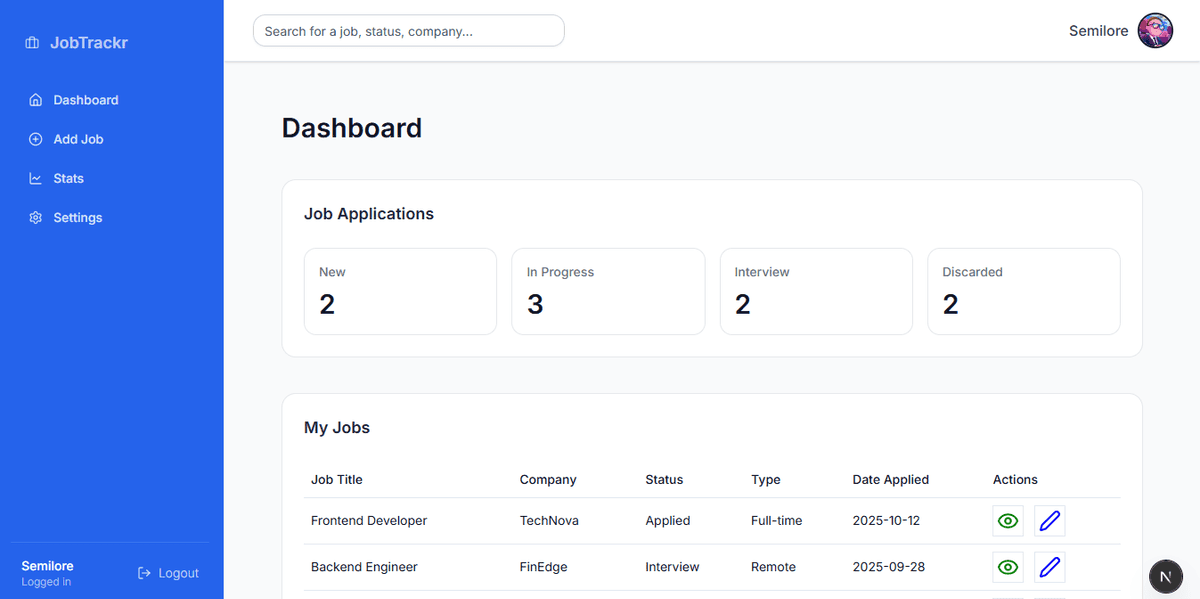This screenshot has height=599, width=1200.
Task: Click the Next.js dev tools N badge
Action: (1165, 577)
